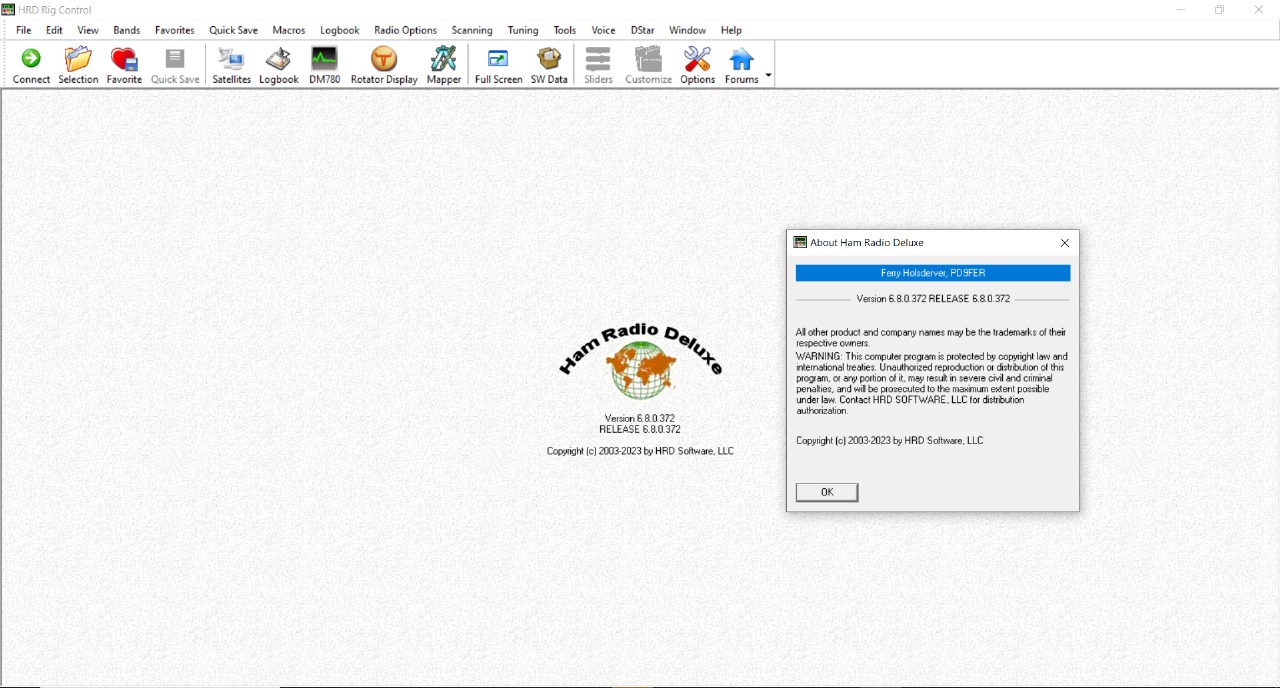Close the About Ham Radio Deluxe dialog
Image resolution: width=1280 pixels, height=688 pixels.
click(1064, 243)
